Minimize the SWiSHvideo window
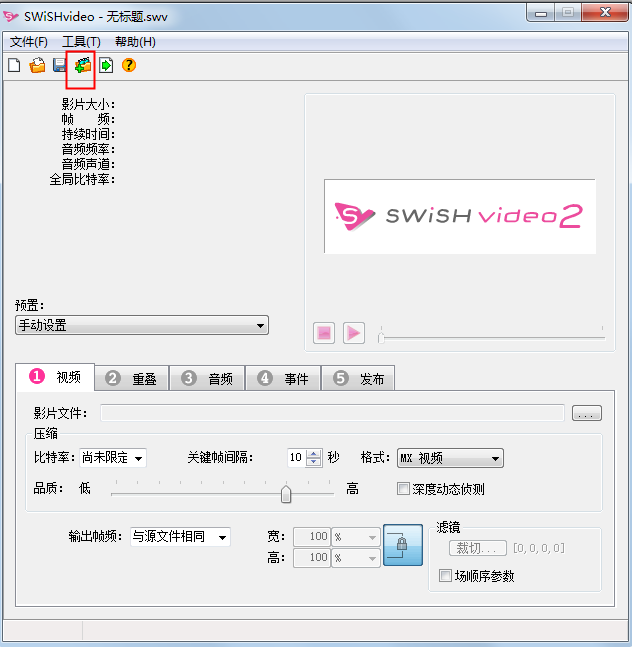This screenshot has height=647, width=632. coord(540,14)
